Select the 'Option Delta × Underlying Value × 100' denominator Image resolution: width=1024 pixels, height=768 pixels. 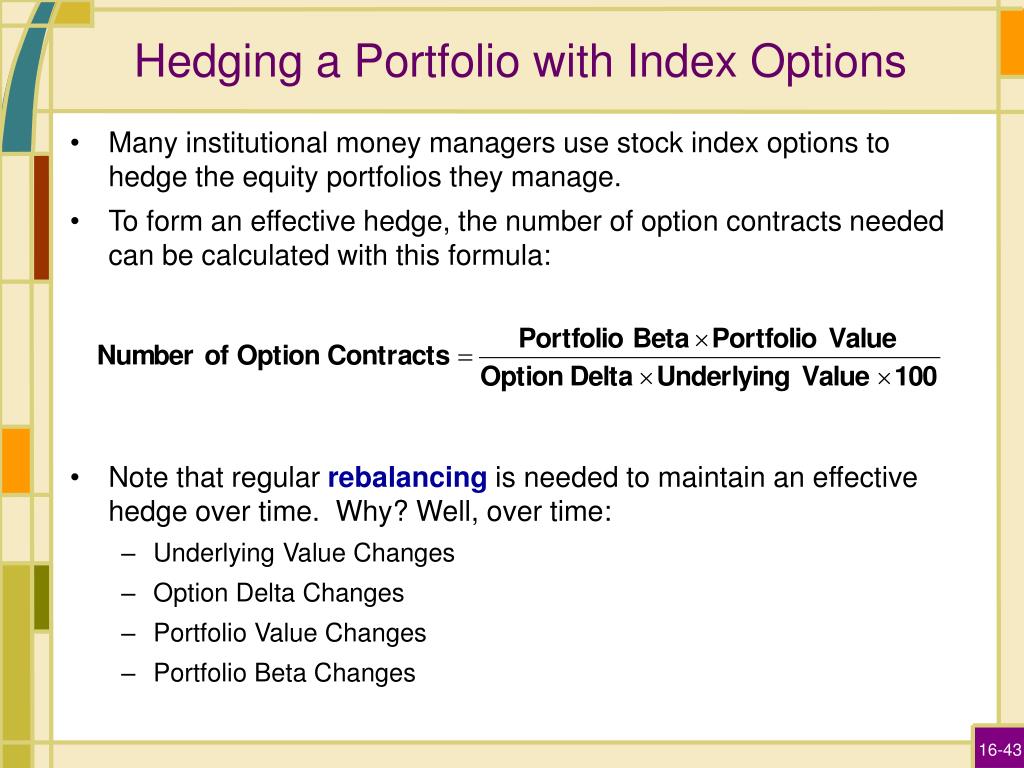coord(709,377)
